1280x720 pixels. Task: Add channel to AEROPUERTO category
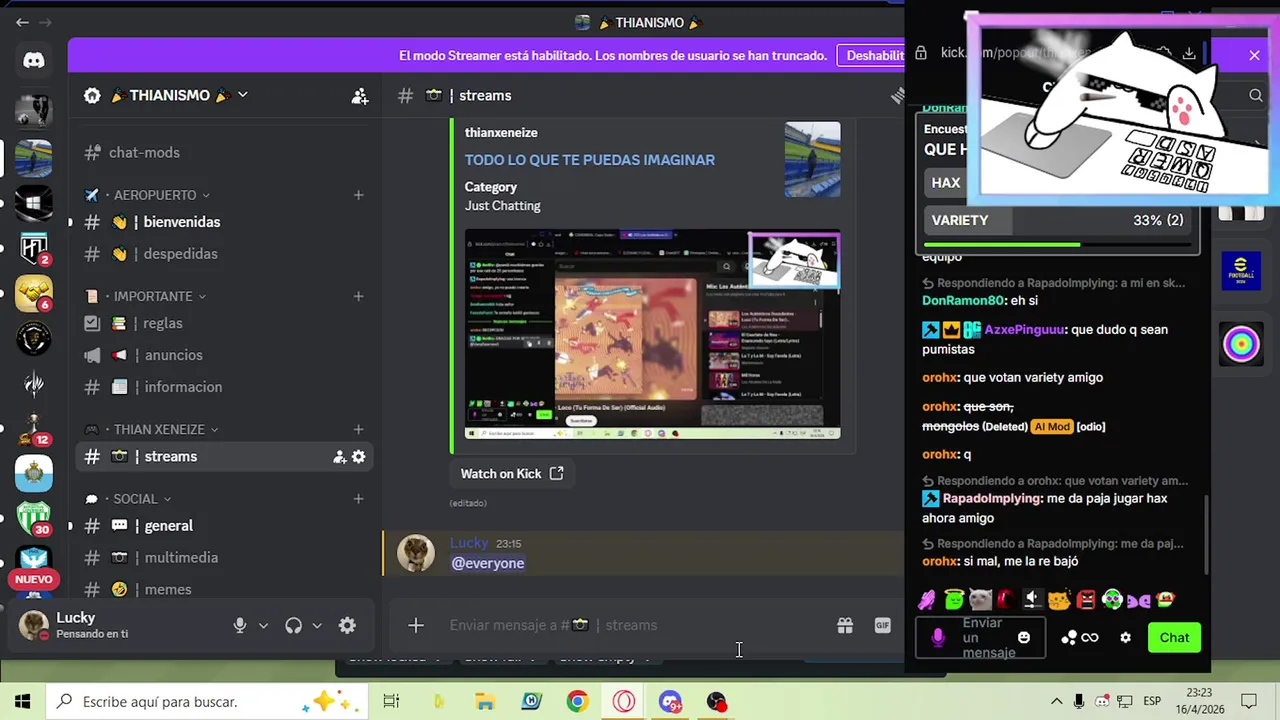coord(358,195)
